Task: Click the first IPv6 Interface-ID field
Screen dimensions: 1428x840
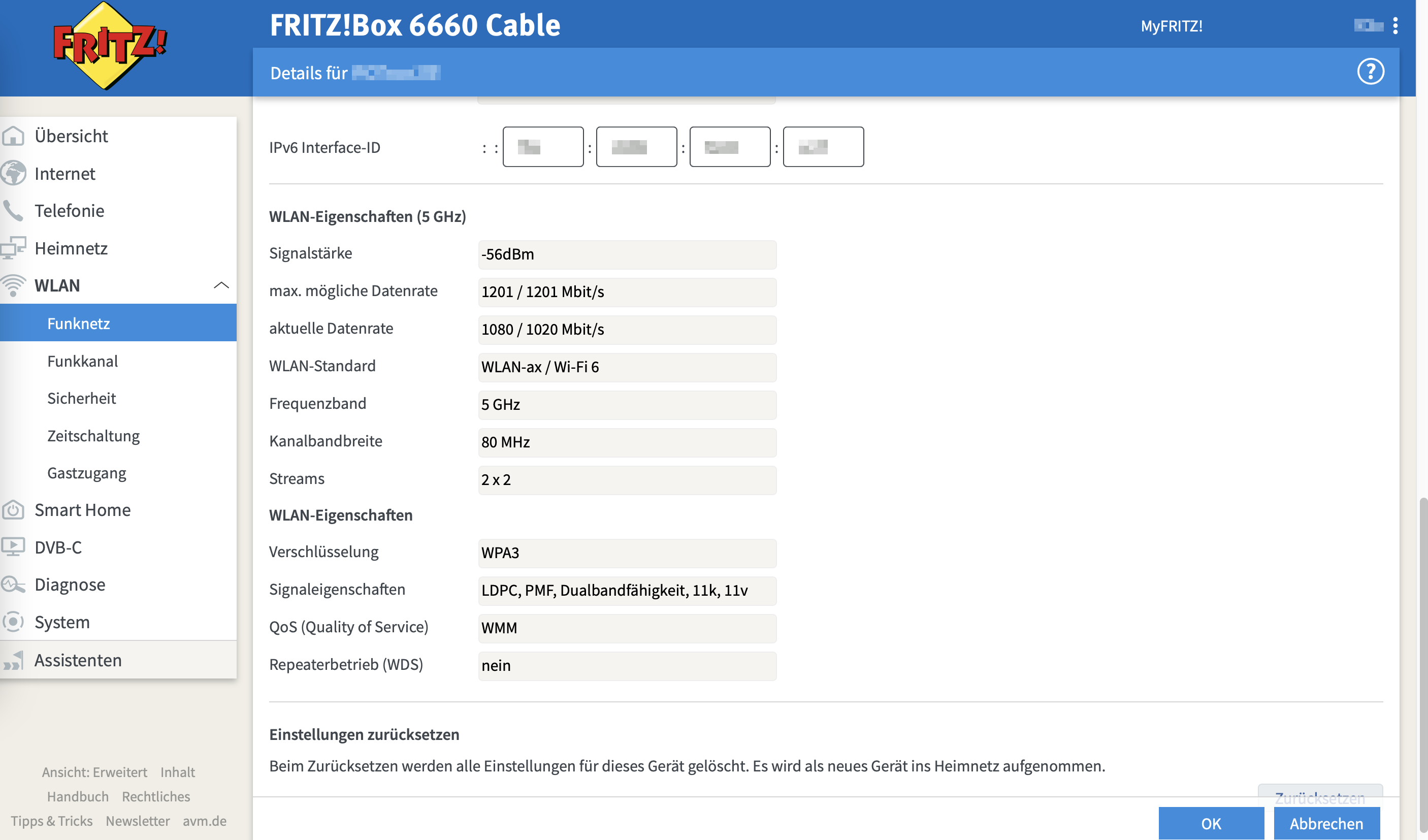Action: tap(542, 147)
